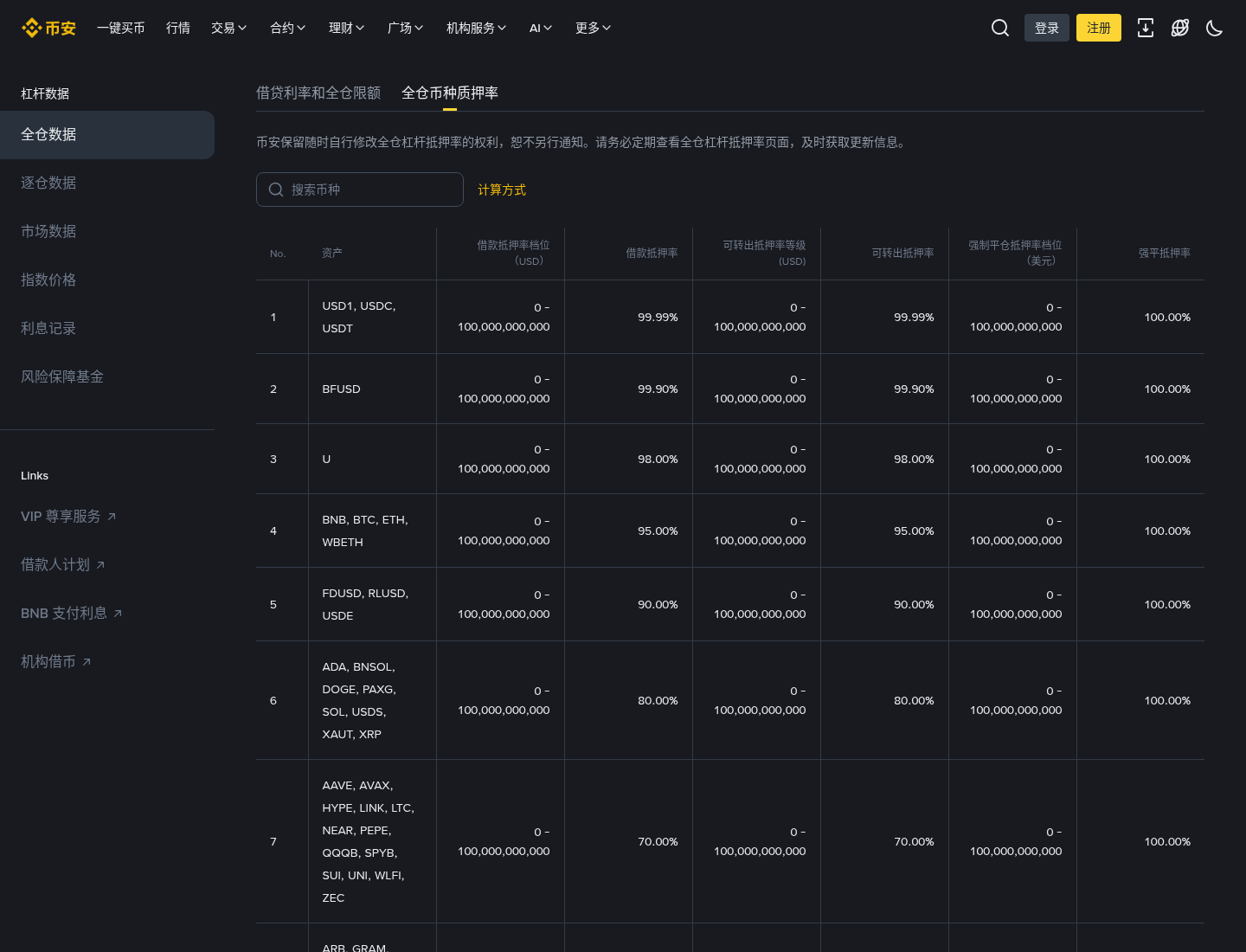Screen dimensions: 1246x952
Task: Click the 'BNB, BTC, ETH, WBETH' asset cell
Action: (x=372, y=531)
